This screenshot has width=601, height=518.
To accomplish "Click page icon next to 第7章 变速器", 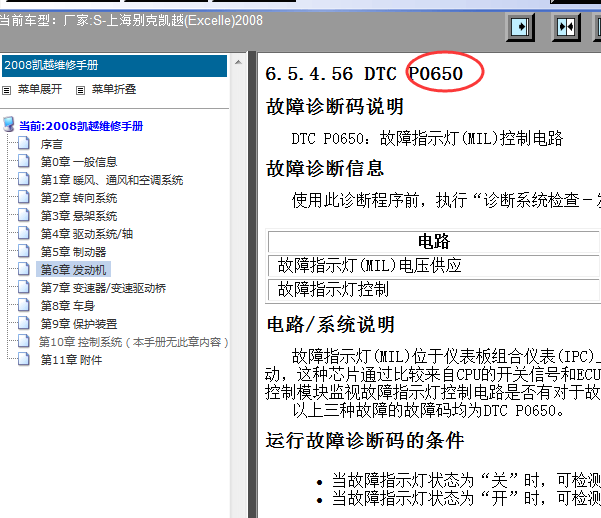I will (x=24, y=287).
